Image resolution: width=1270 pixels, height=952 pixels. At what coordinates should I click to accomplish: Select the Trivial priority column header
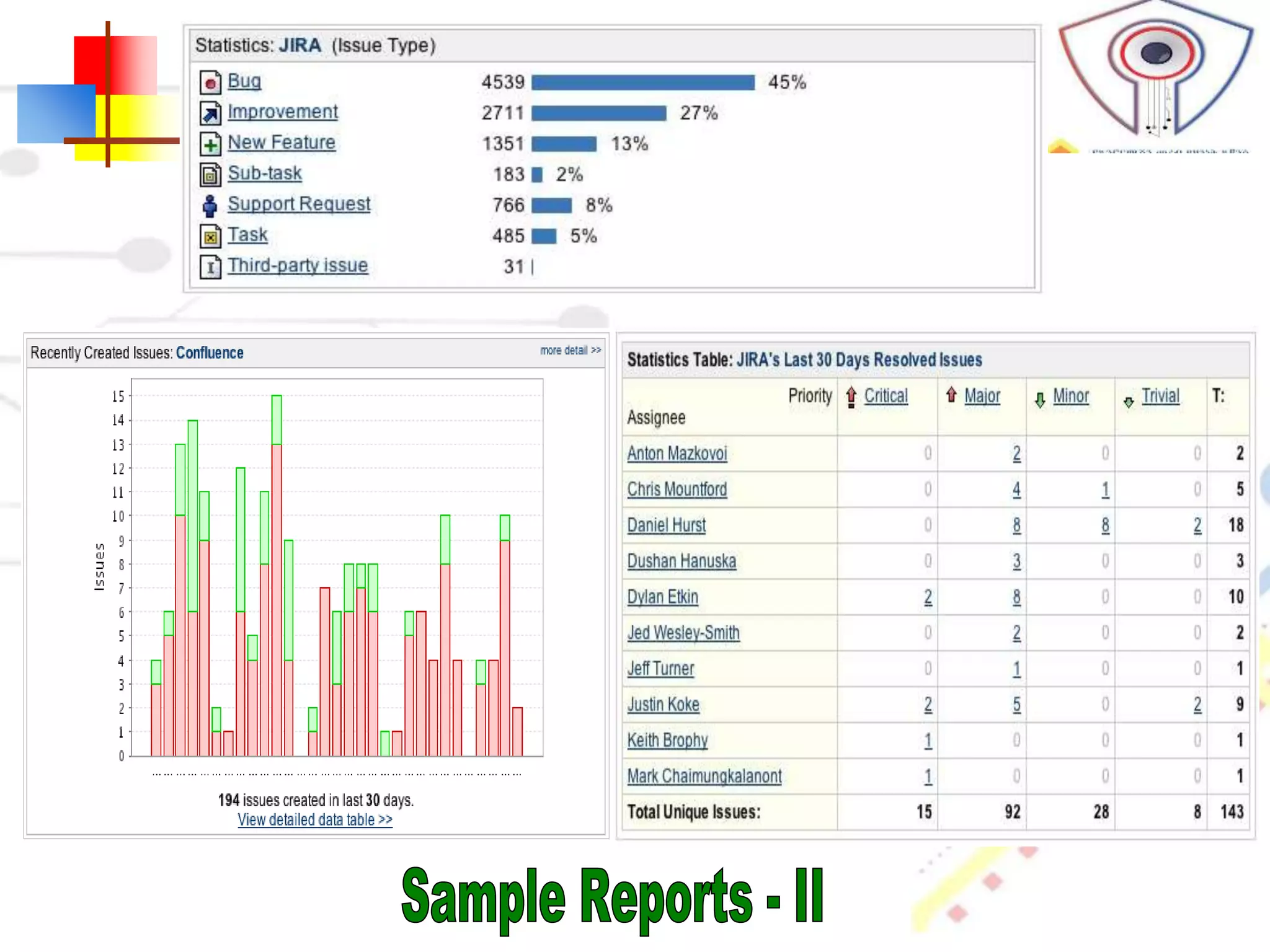pos(1160,395)
